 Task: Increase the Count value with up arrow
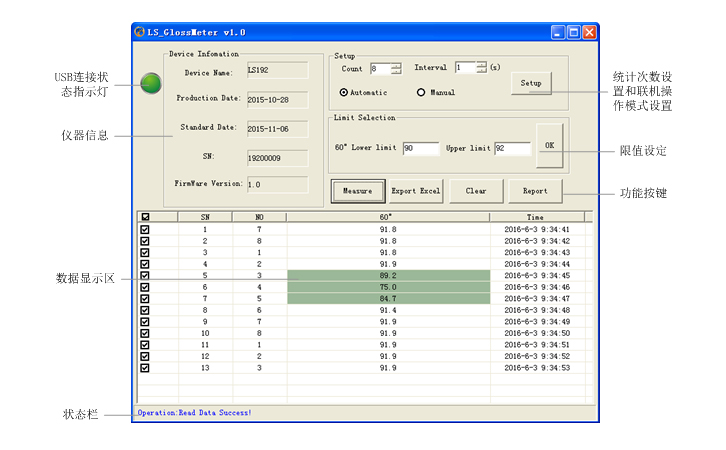396,65
